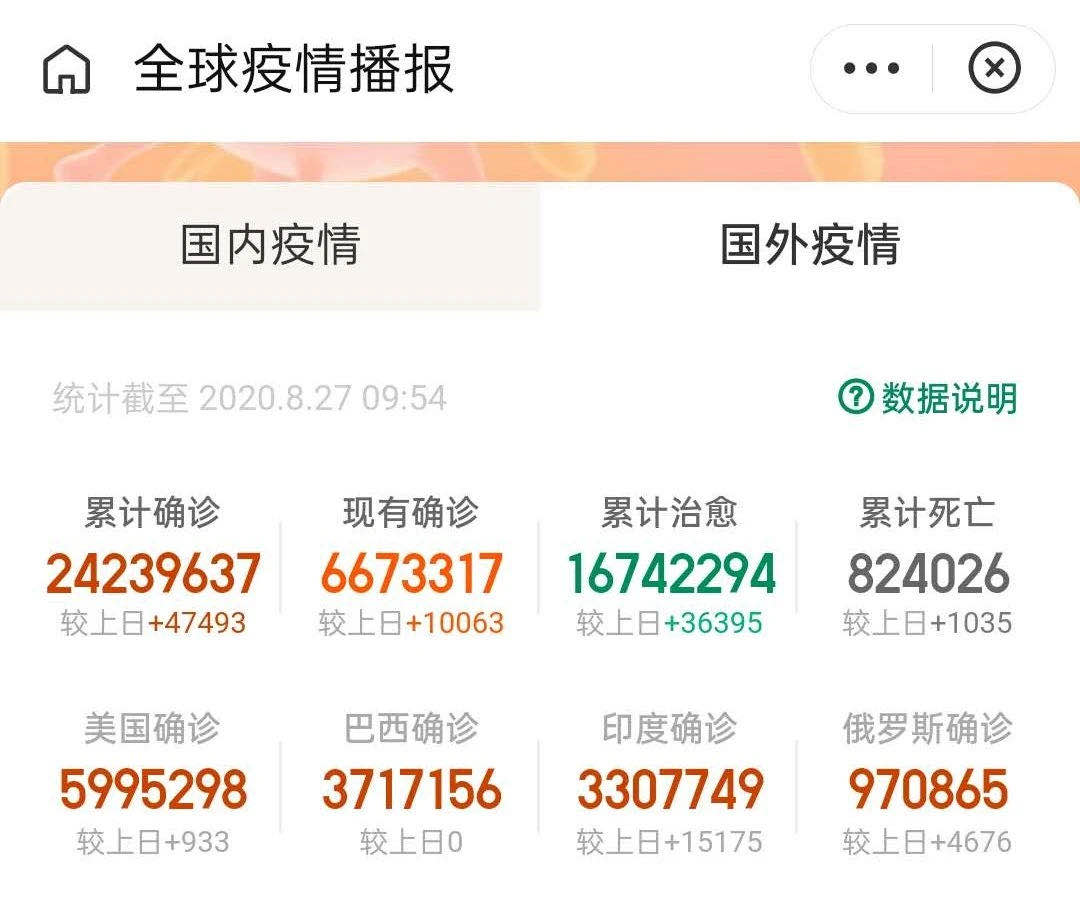Click 累计确诊 daily change +47493
Image resolution: width=1080 pixels, height=904 pixels.
coord(196,623)
